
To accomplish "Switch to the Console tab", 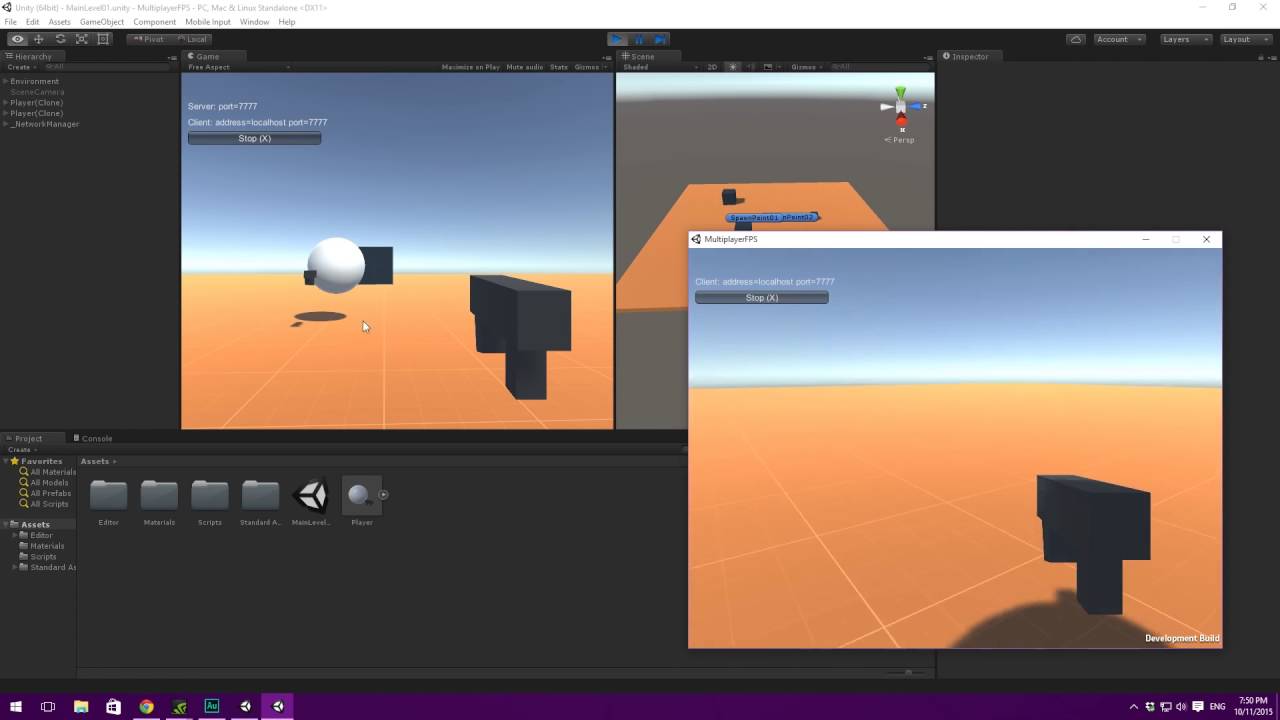I will (93, 438).
